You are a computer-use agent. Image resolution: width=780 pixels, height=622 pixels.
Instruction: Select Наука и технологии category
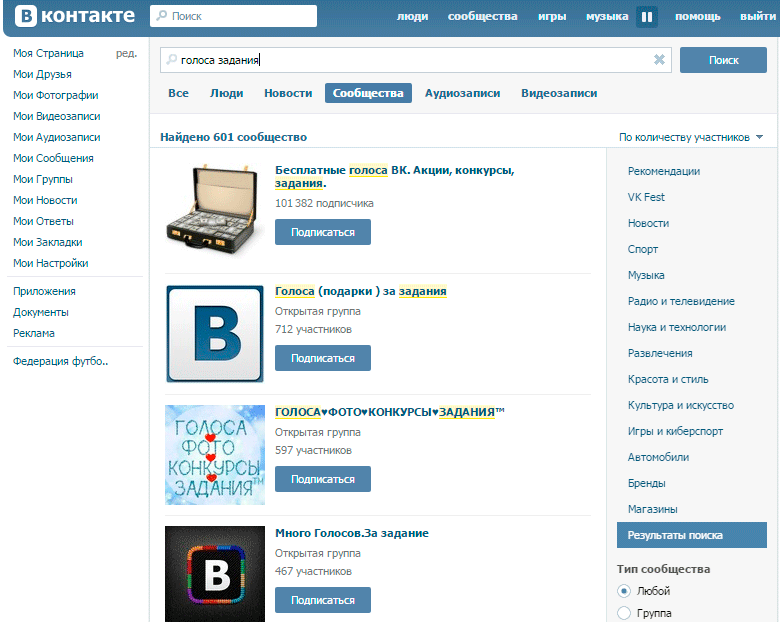[677, 327]
